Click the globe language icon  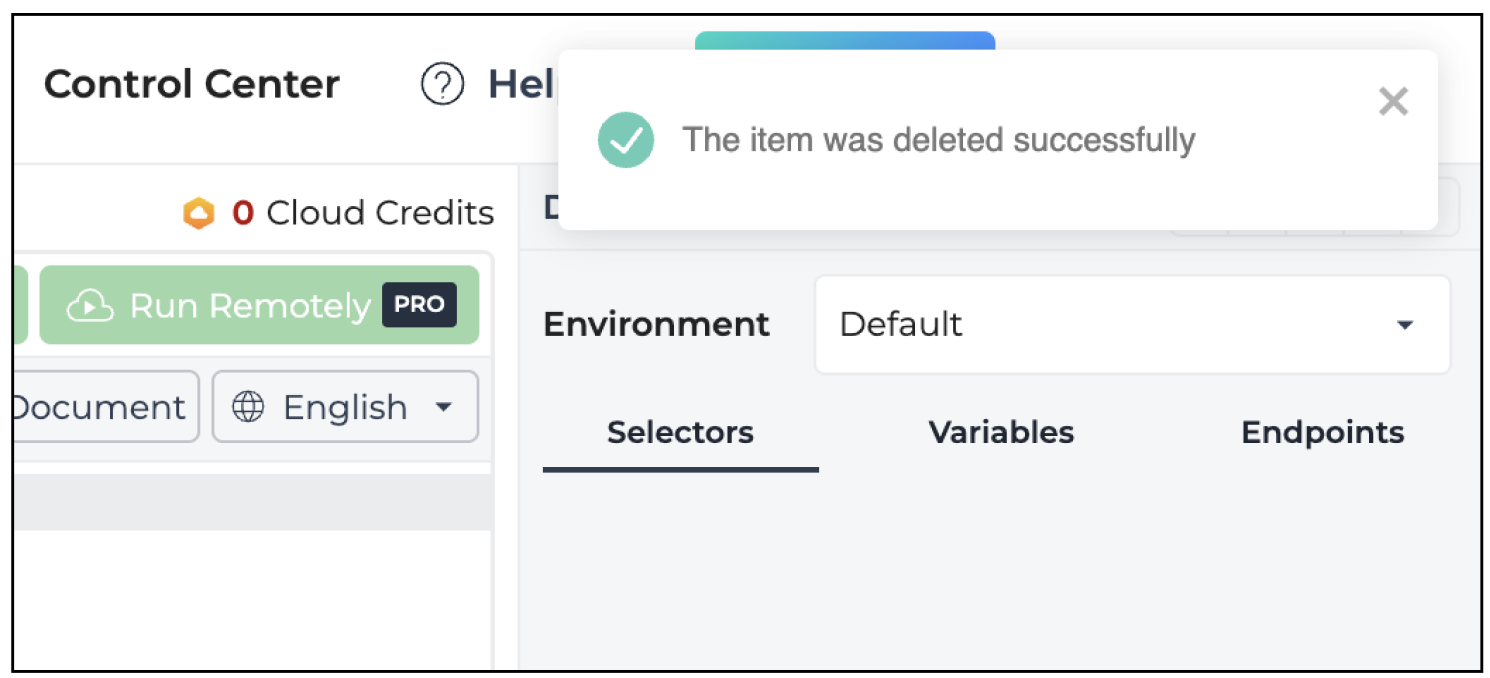[248, 407]
